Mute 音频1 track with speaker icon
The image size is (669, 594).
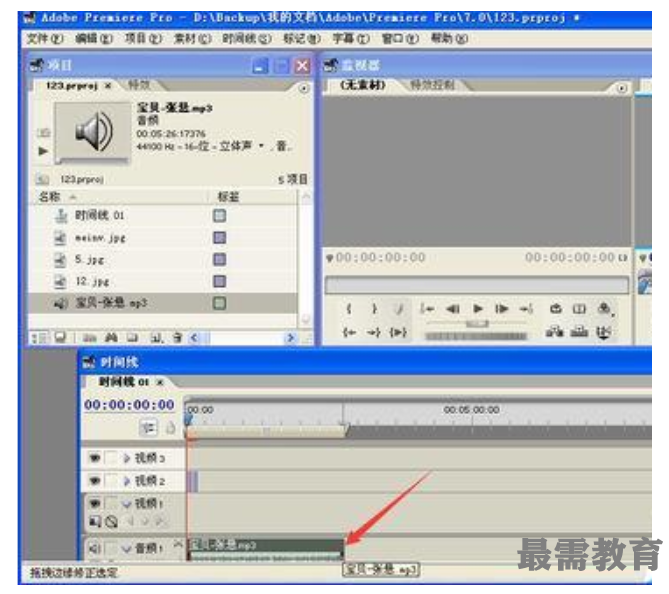tap(95, 547)
